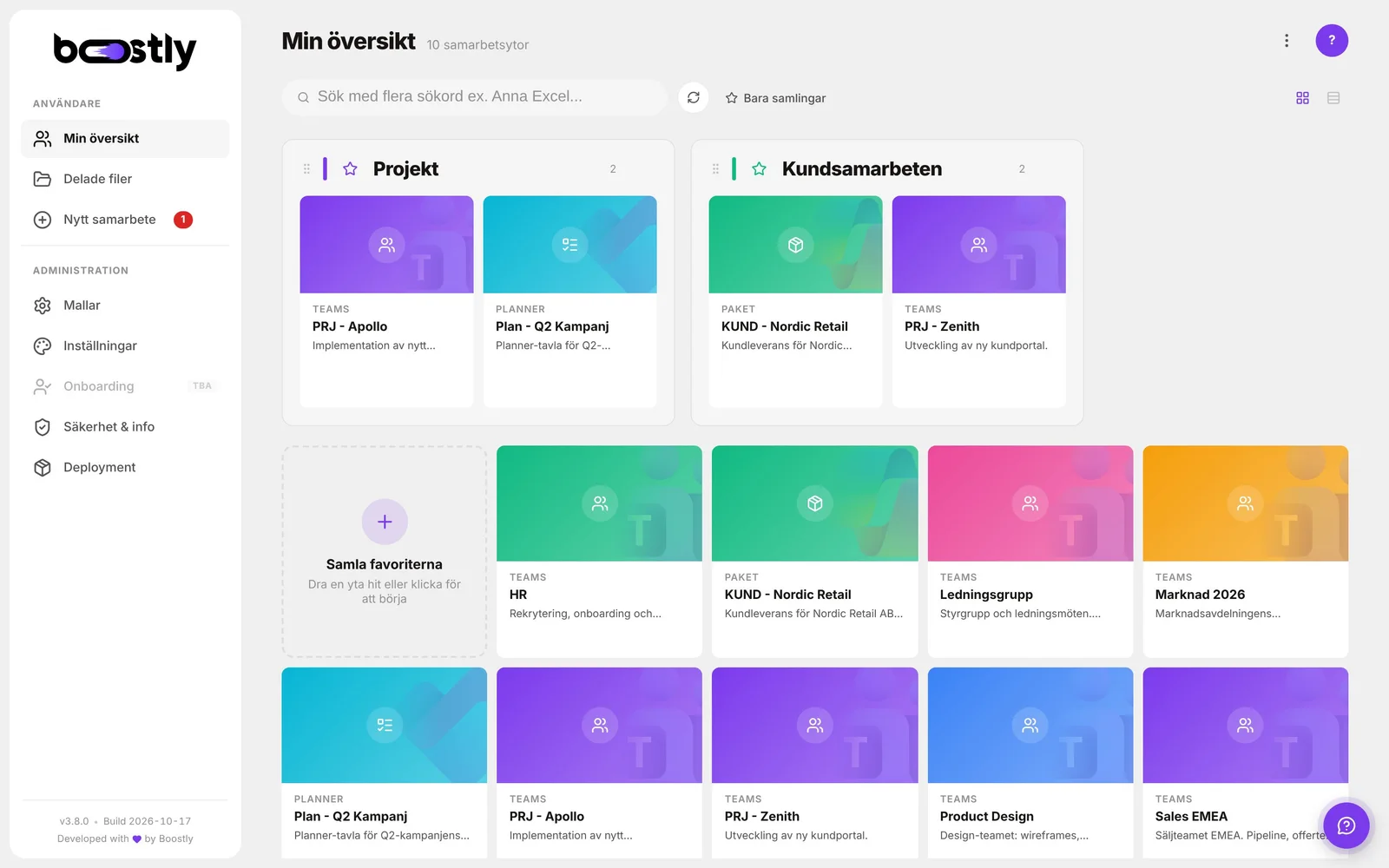Click the refresh icon next to search

(x=694, y=98)
